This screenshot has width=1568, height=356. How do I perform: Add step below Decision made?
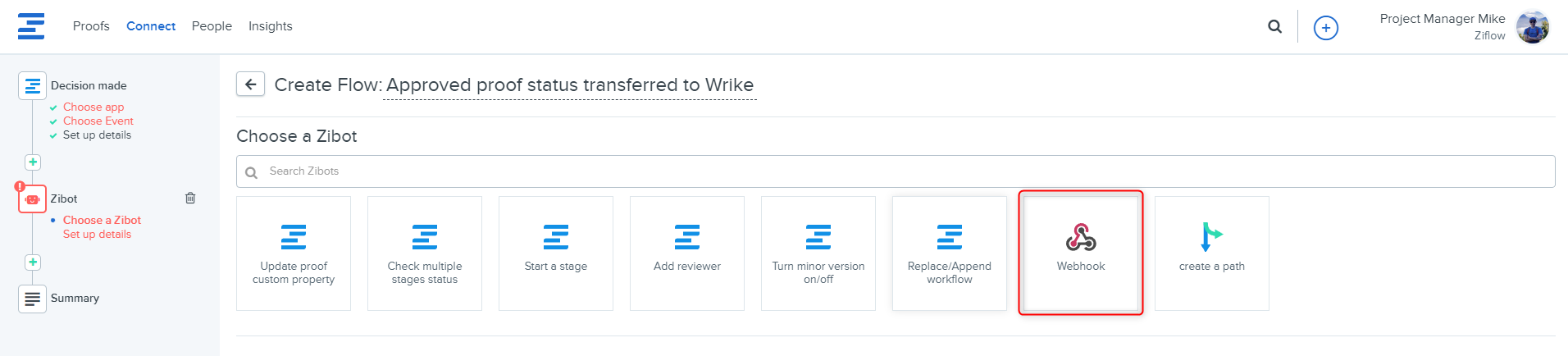(33, 162)
